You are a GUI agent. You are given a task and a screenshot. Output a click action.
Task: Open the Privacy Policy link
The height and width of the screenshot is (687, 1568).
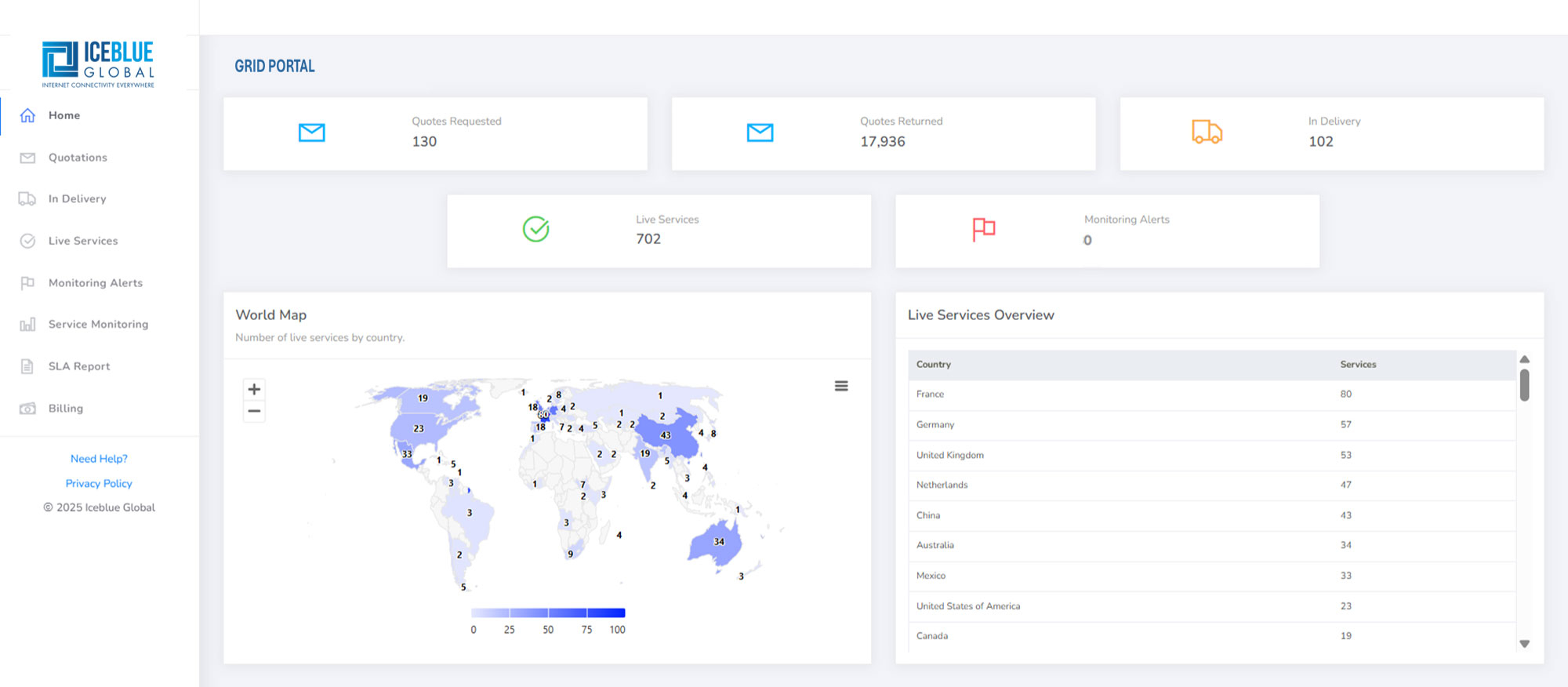[99, 484]
